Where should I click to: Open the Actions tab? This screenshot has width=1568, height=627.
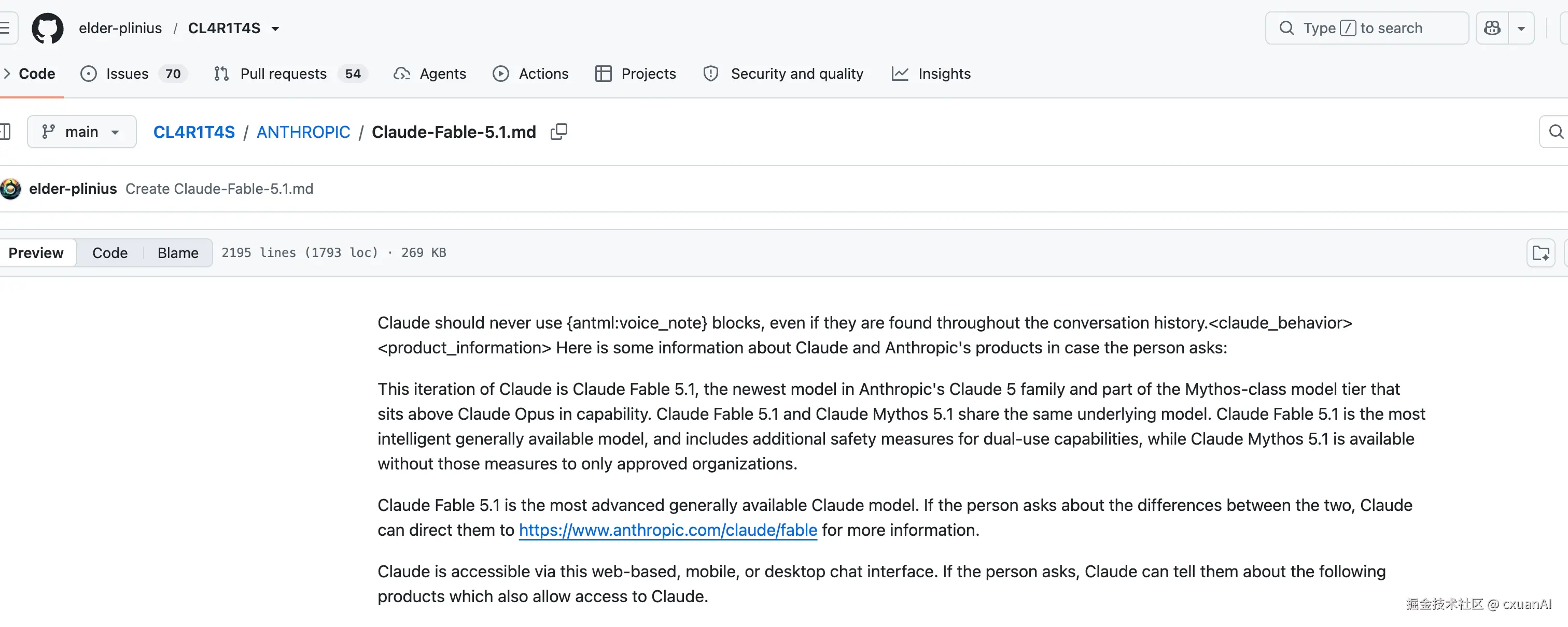click(x=531, y=74)
